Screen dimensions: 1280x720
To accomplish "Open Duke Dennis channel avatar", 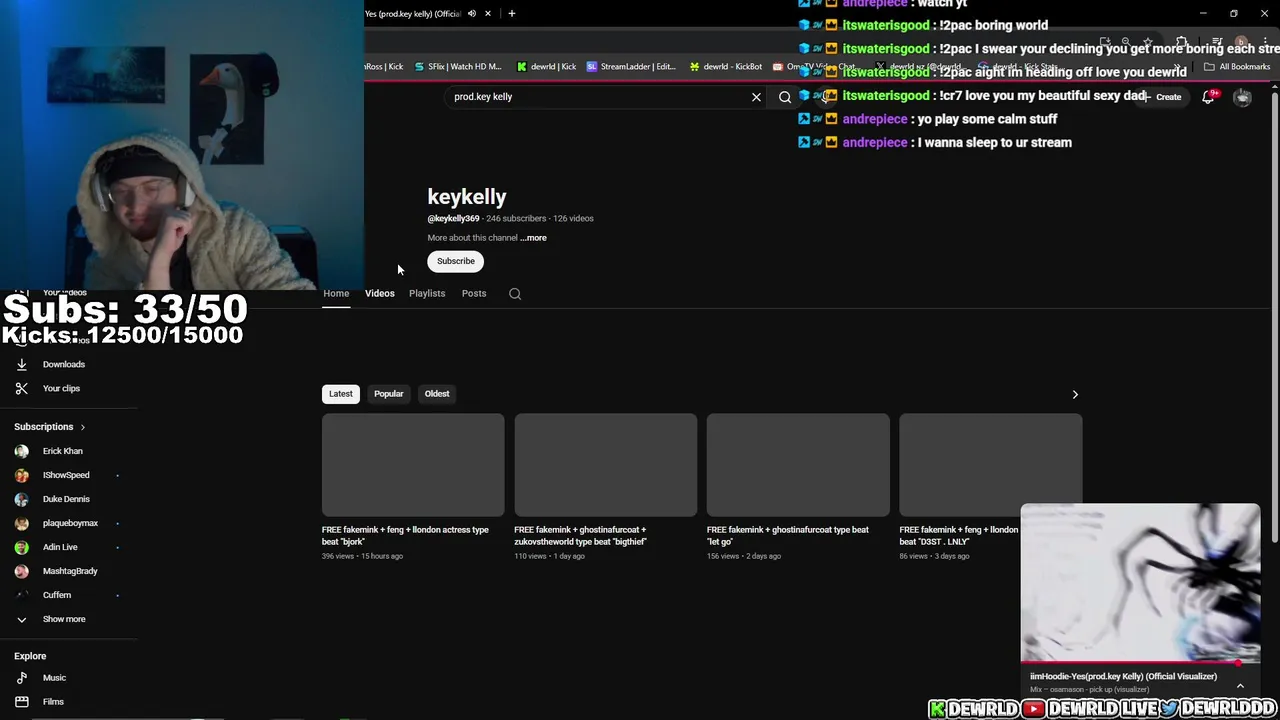I will pos(21,499).
